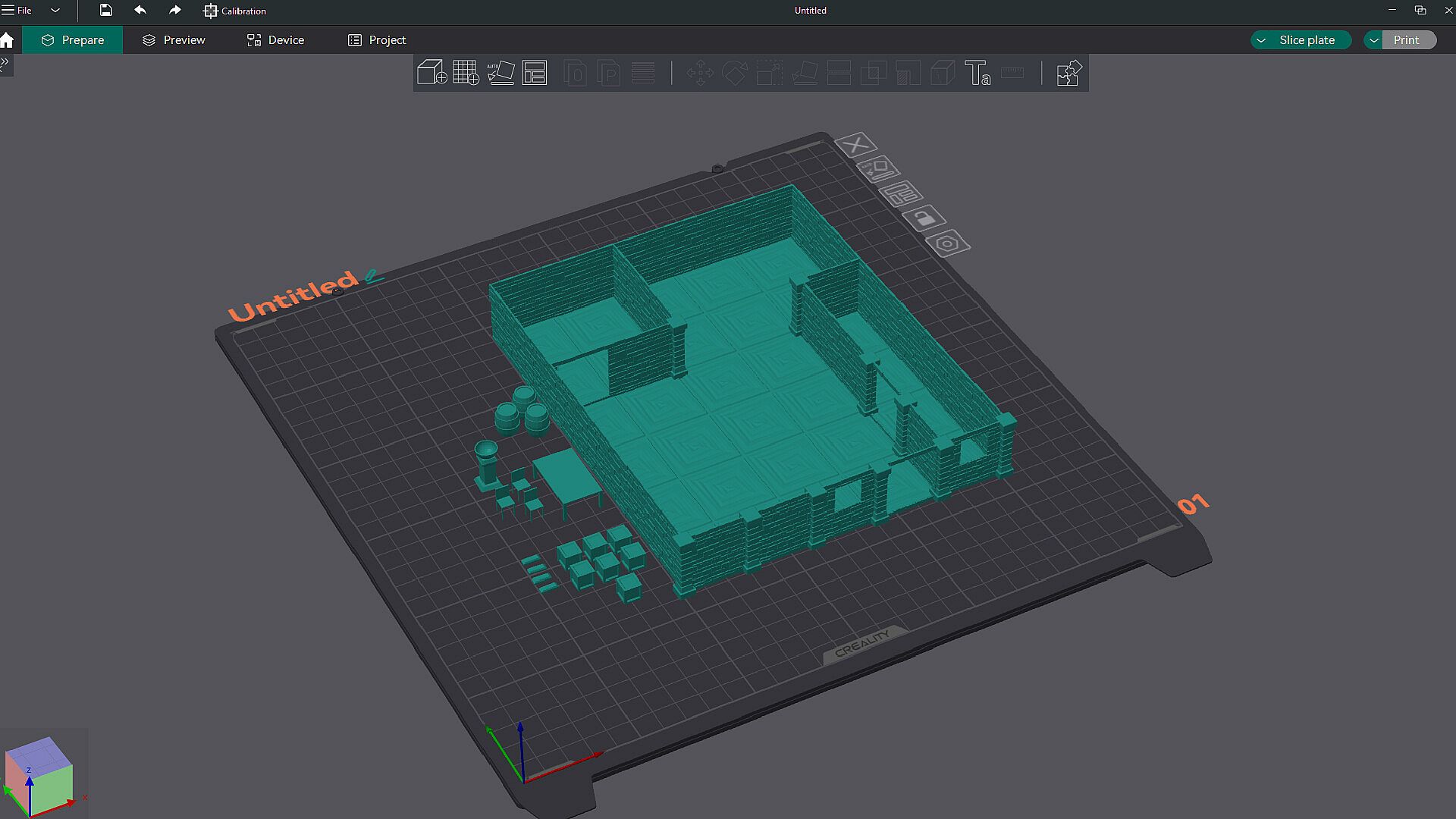Expand the Print button dropdown arrow
This screenshot has height=819, width=1456.
1374,40
